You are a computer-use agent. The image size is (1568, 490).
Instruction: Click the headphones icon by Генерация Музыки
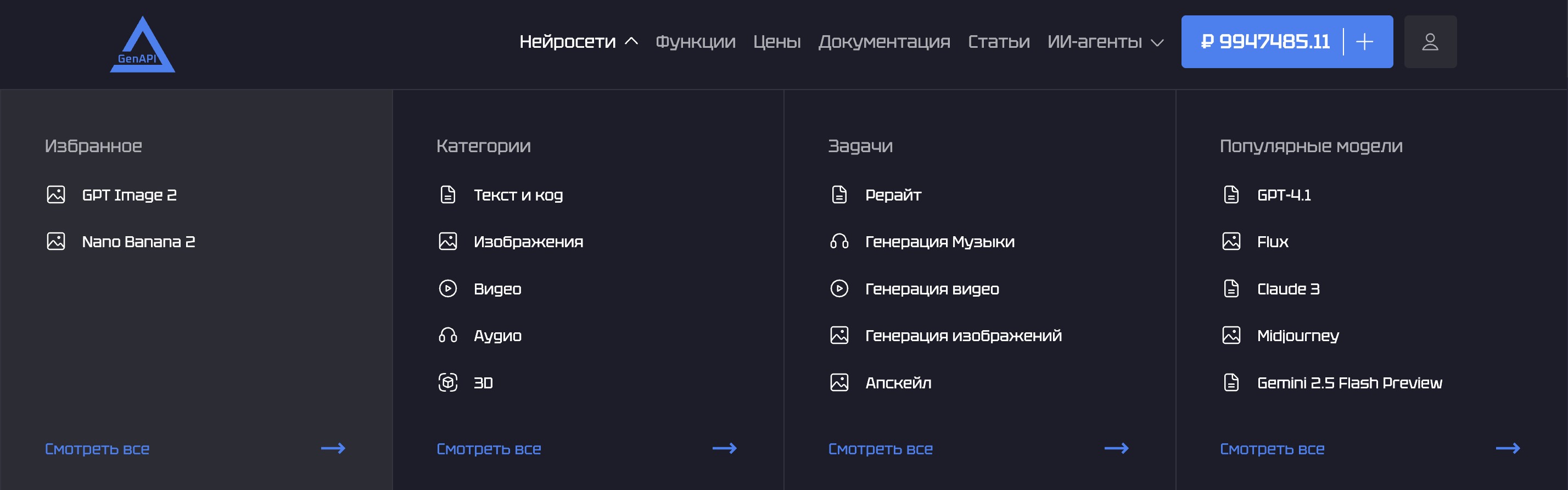(x=839, y=241)
